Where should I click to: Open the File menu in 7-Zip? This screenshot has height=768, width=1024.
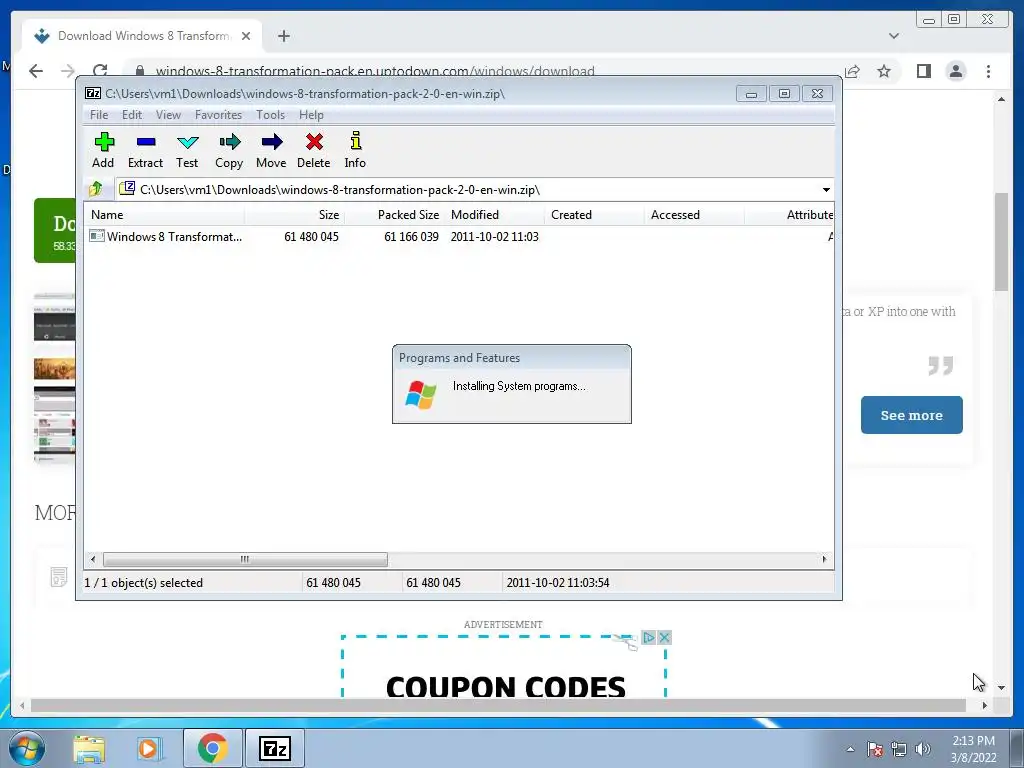99,115
